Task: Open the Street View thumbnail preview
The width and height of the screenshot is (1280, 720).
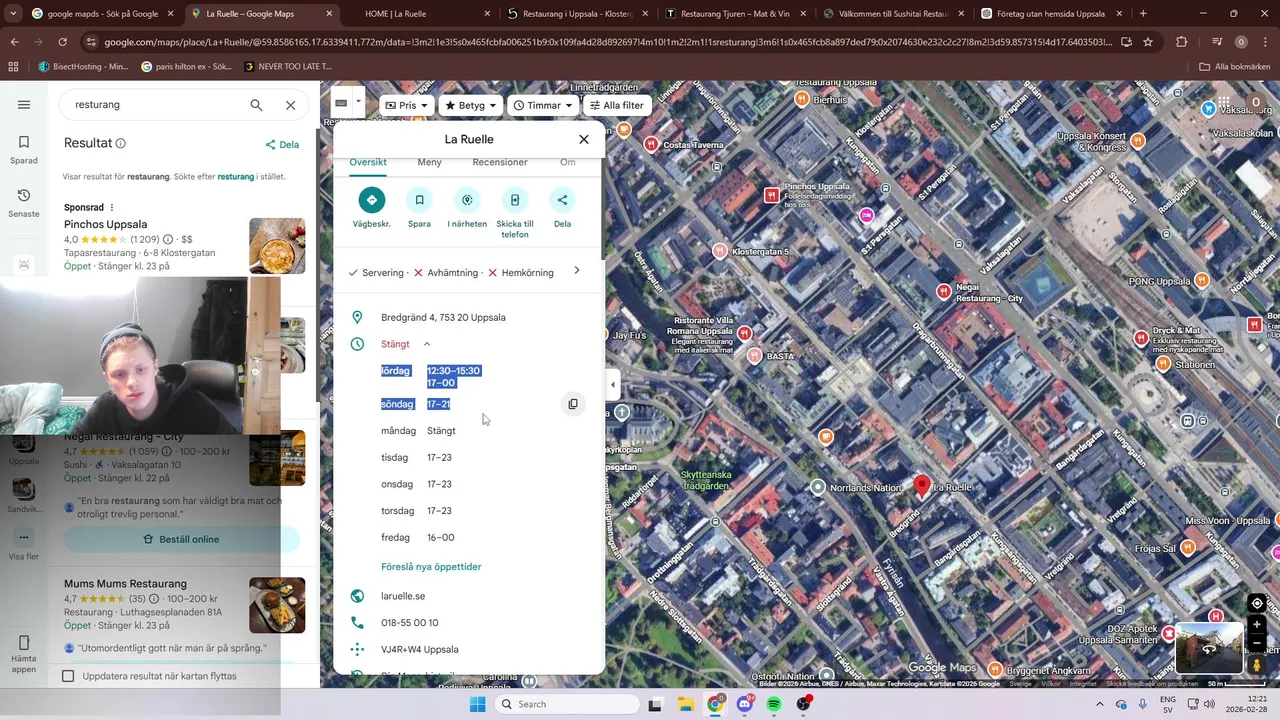Action: 1208,648
